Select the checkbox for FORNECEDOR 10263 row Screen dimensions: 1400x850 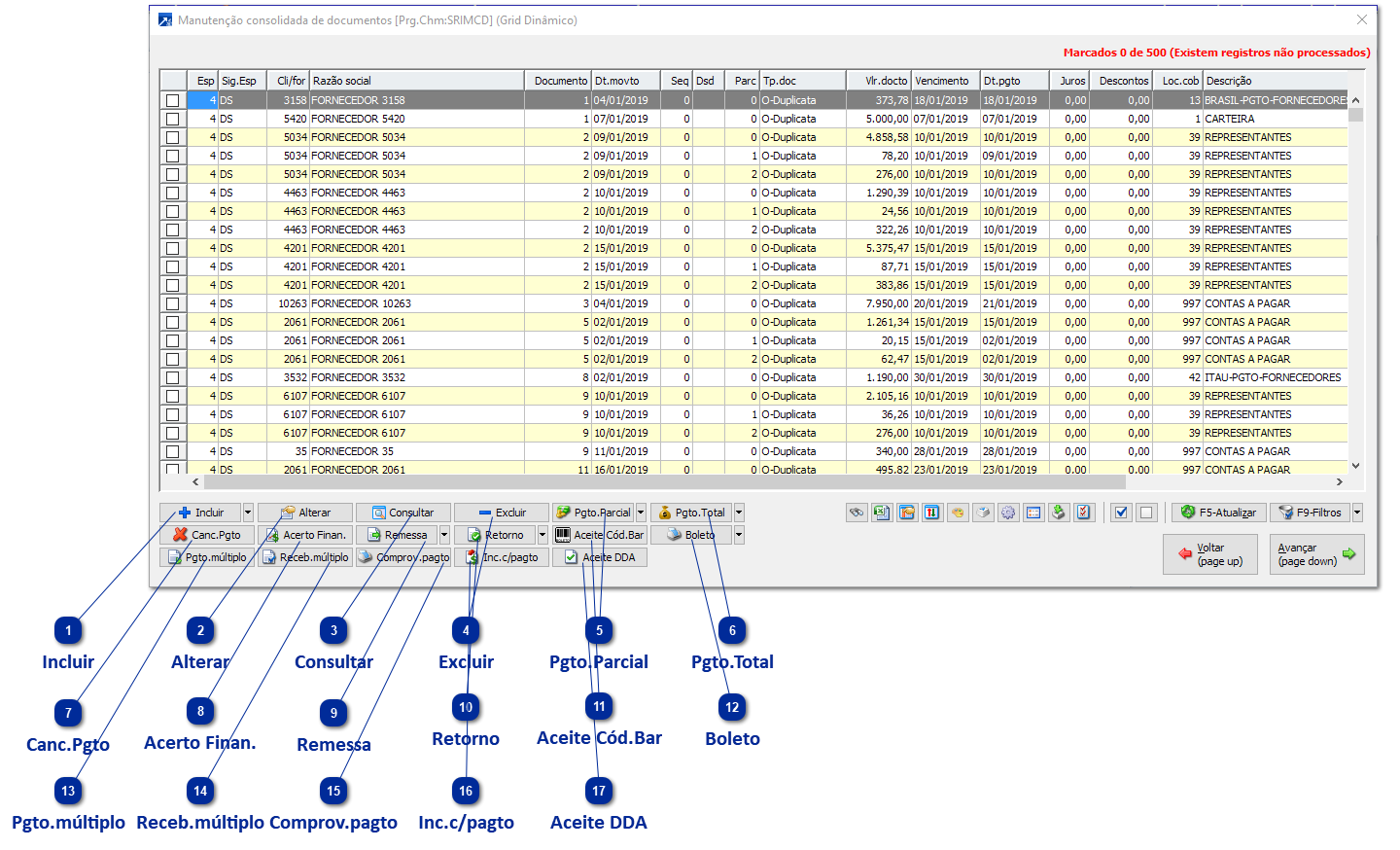point(173,303)
